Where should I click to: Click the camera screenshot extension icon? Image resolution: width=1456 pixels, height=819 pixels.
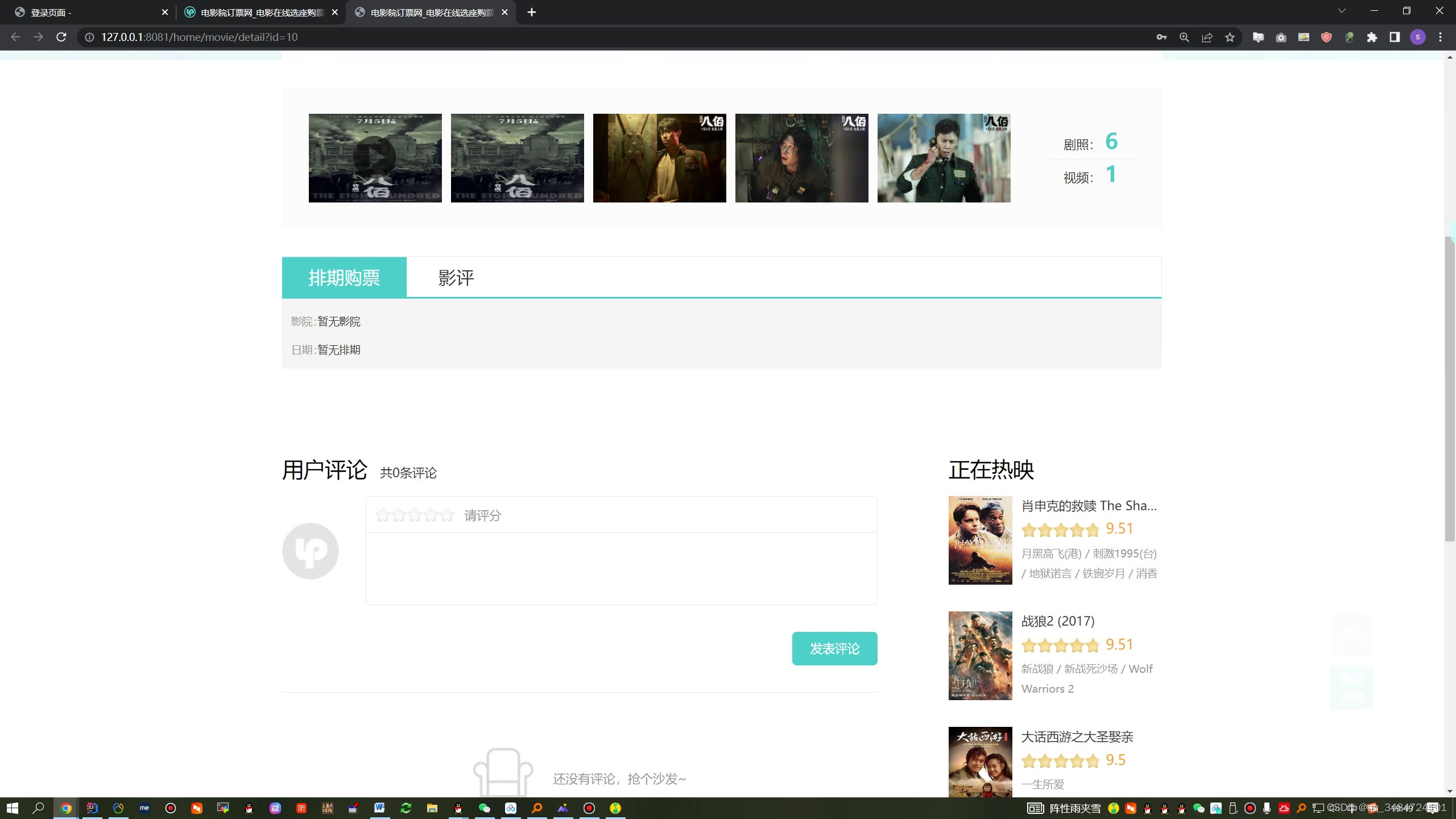click(x=1281, y=37)
